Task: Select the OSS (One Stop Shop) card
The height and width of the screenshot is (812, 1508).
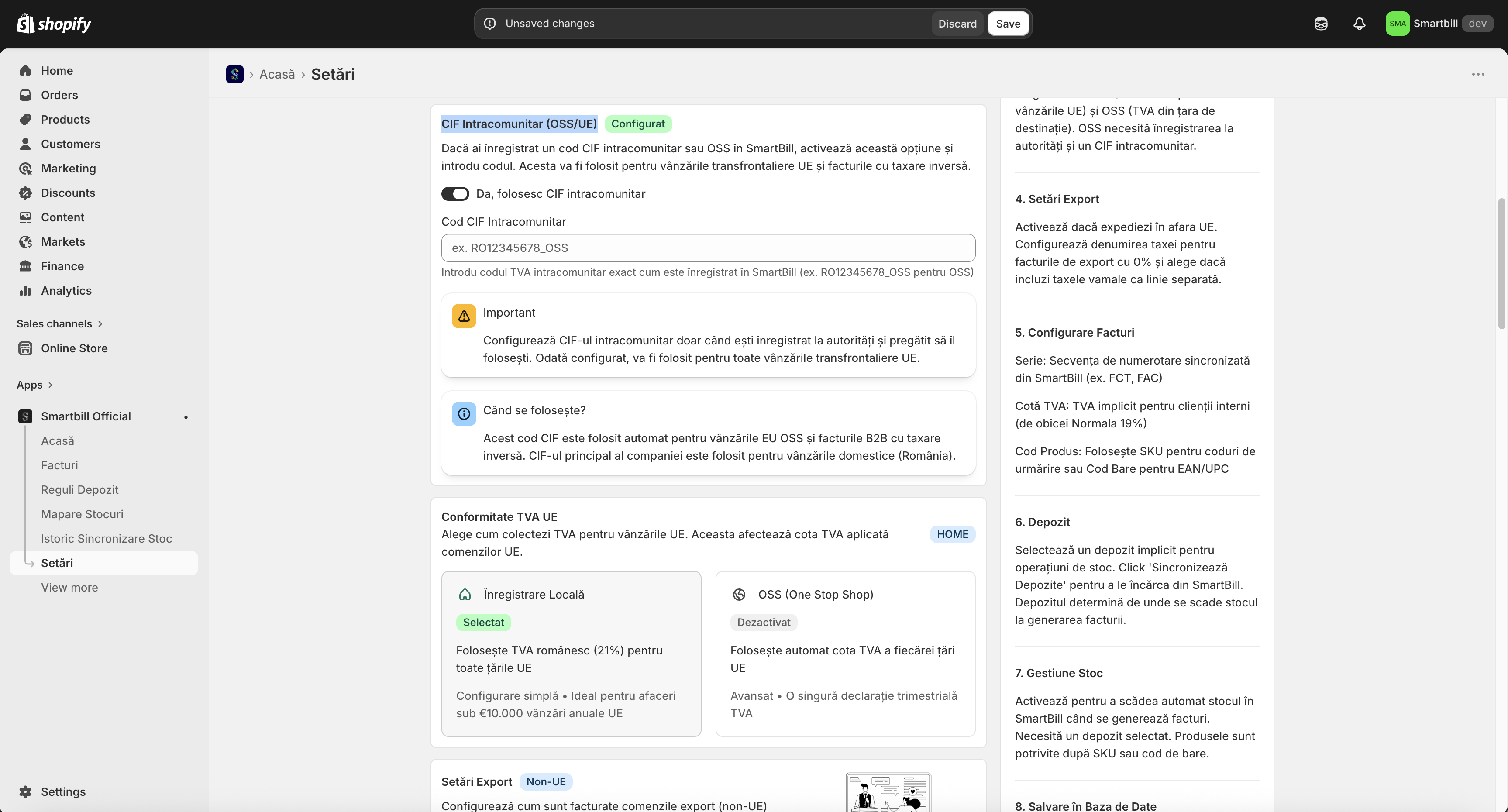Action: tap(845, 654)
